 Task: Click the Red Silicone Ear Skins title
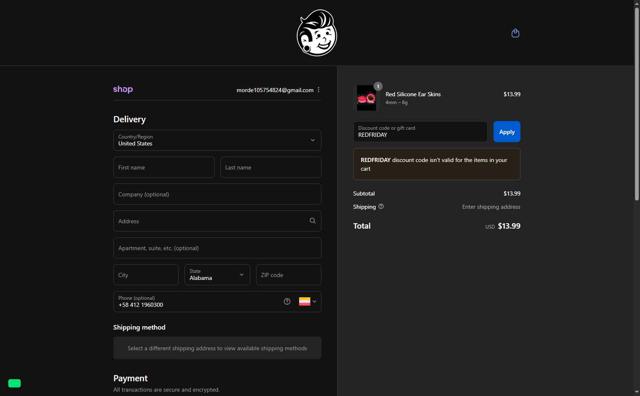tap(413, 94)
